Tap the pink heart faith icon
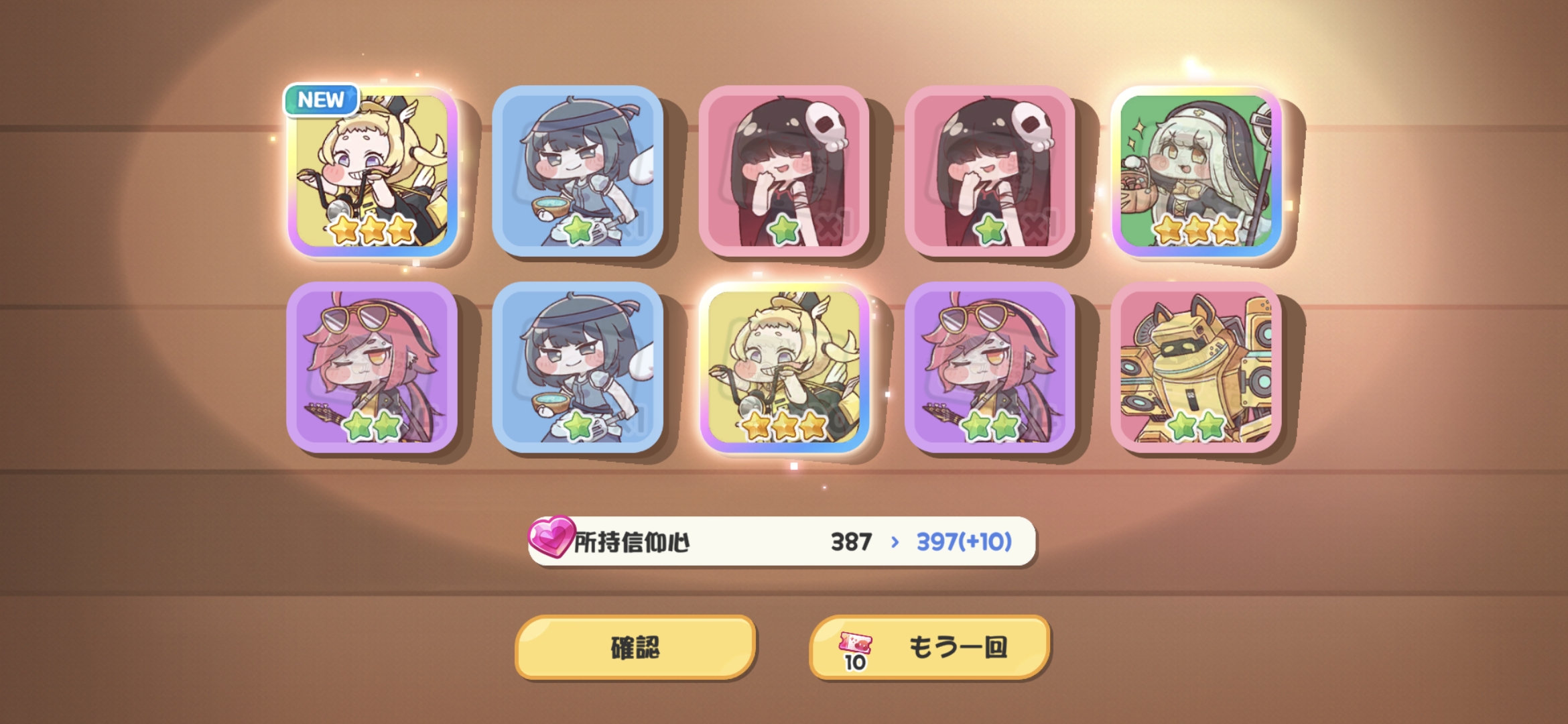Viewport: 1568px width, 724px height. pos(551,536)
